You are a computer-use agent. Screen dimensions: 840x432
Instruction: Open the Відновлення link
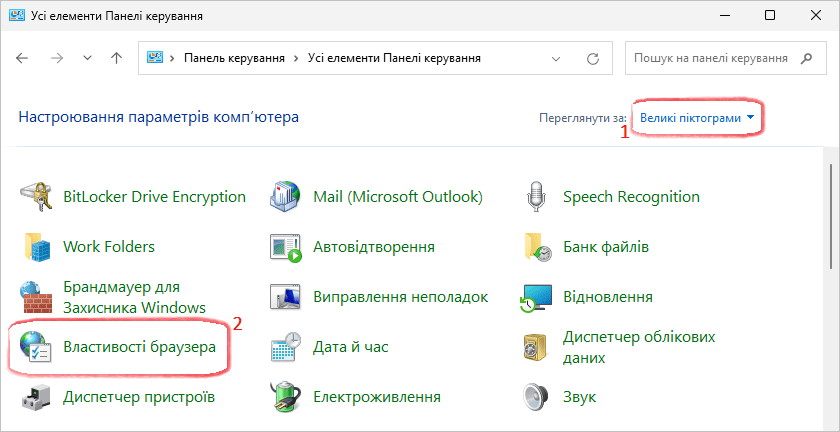[x=608, y=297]
